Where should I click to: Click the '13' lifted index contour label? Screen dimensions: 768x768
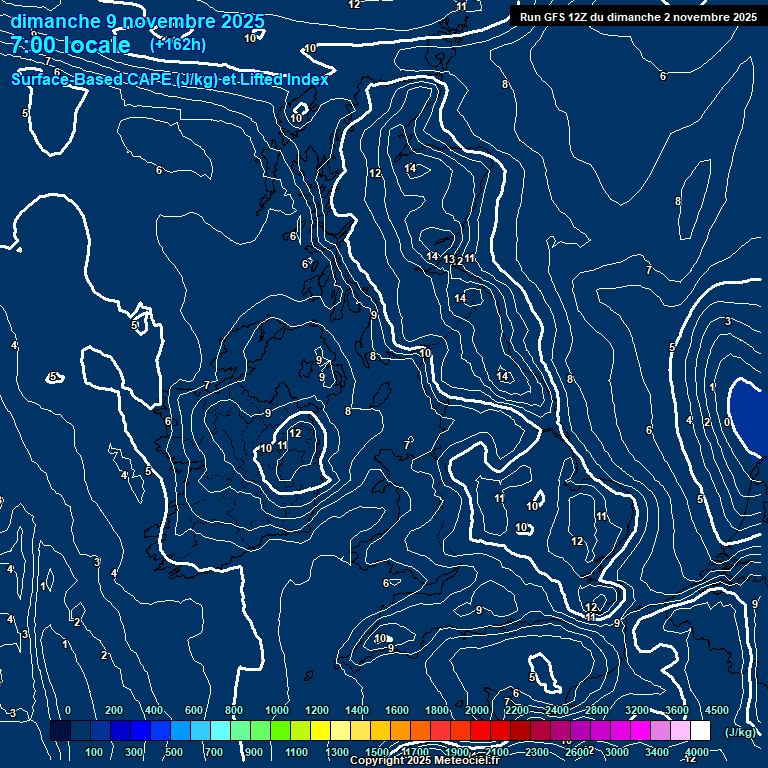(x=449, y=259)
